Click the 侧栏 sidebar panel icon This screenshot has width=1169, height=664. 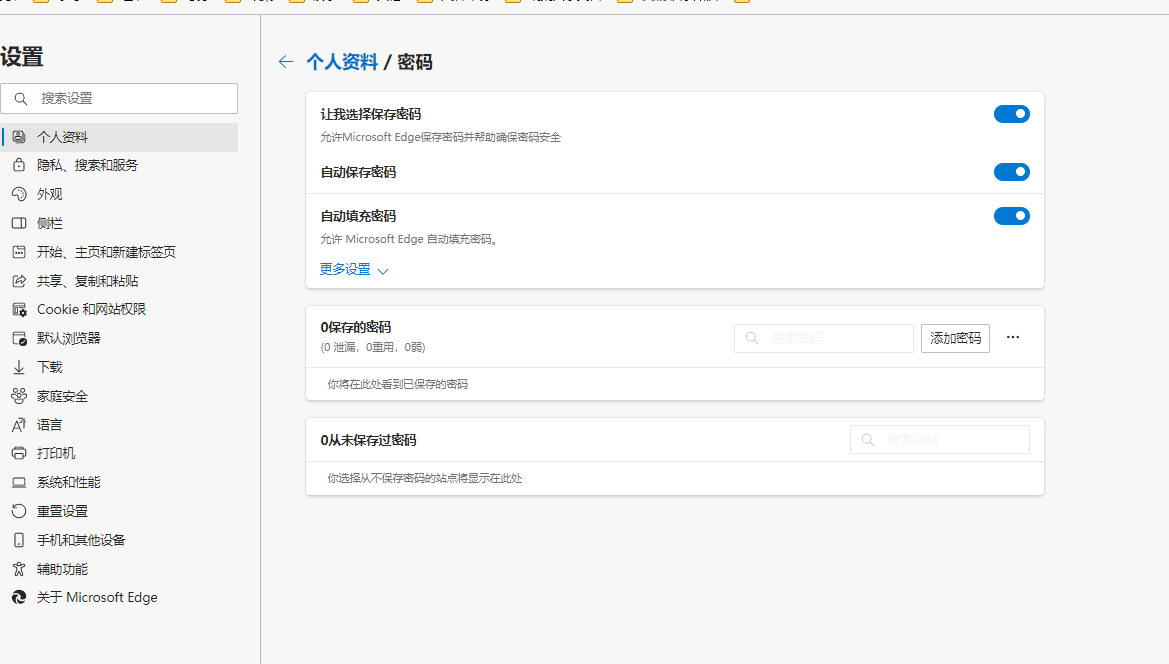[x=19, y=224]
